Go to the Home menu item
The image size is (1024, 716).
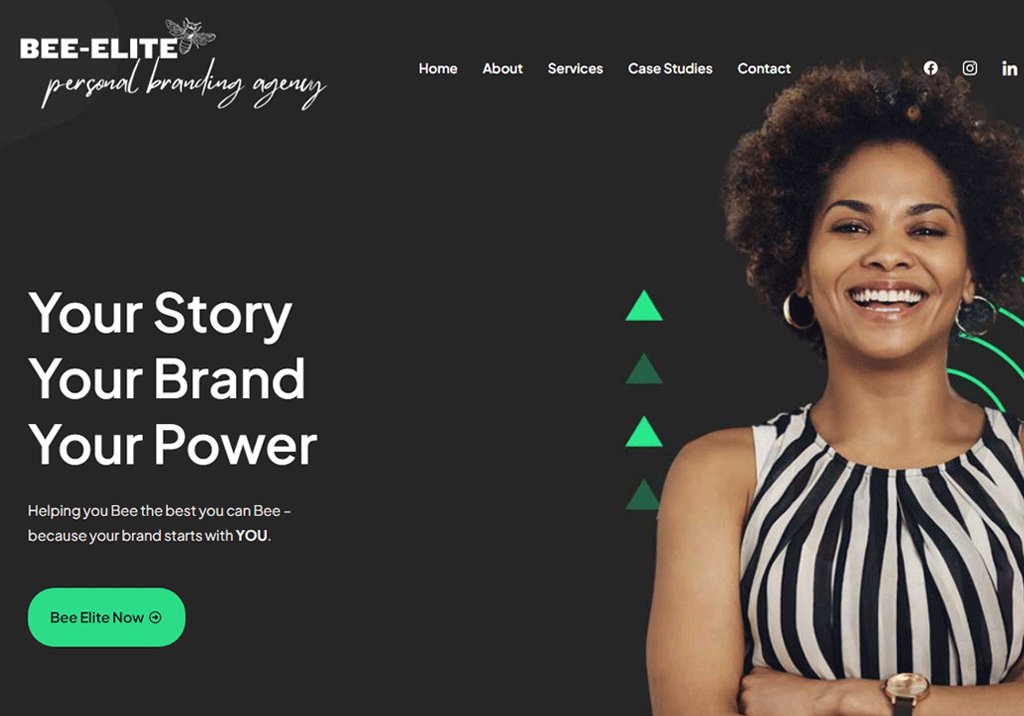click(x=438, y=69)
